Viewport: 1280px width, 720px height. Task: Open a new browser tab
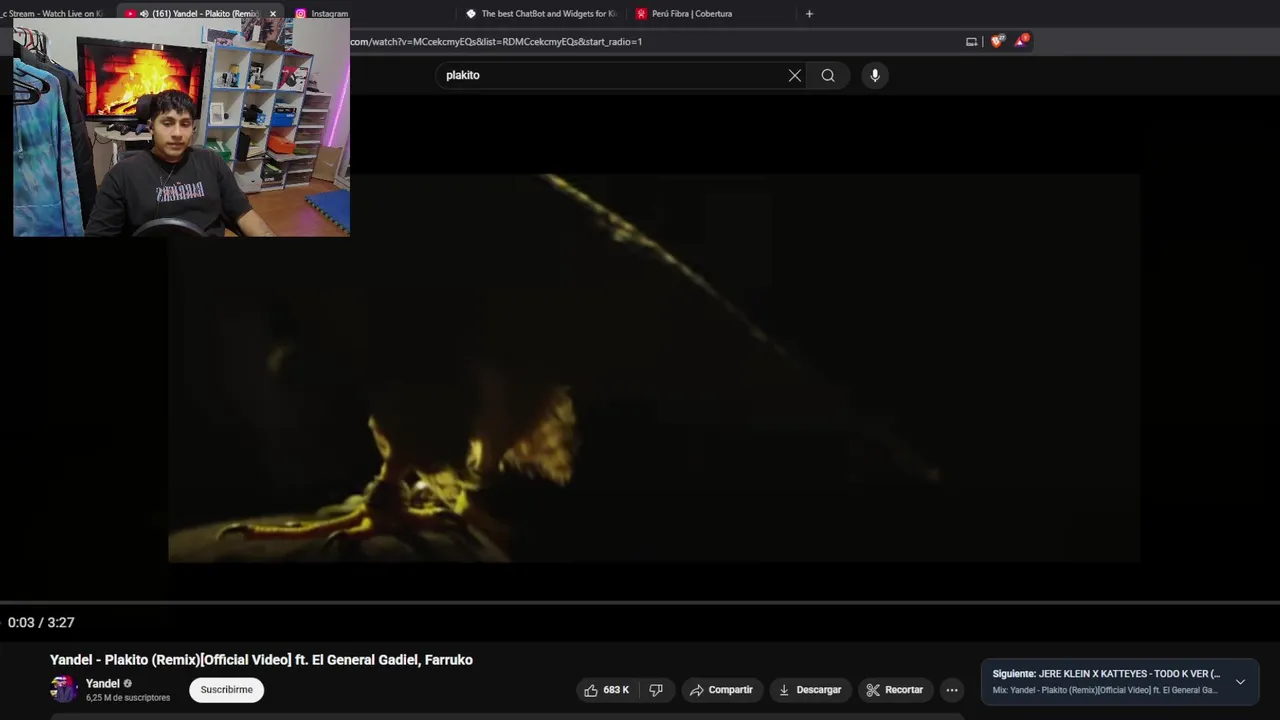[x=809, y=14]
